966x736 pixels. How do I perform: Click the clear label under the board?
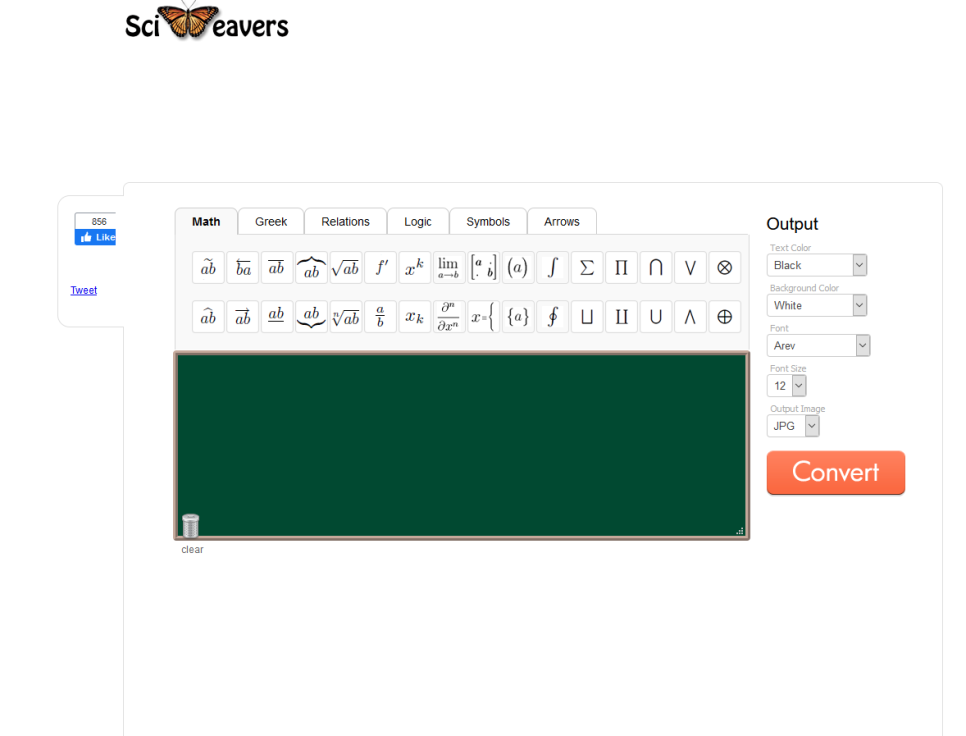point(192,549)
